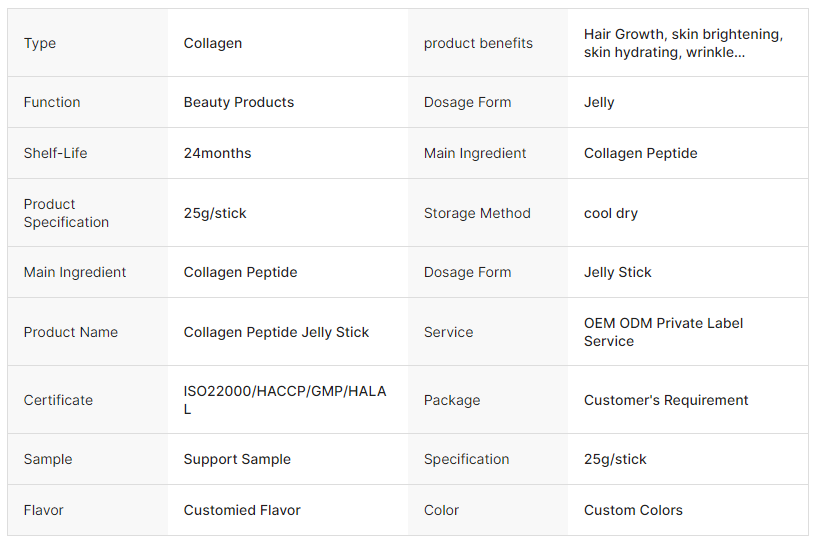Select the "Support Sample" value
This screenshot has height=540, width=818.
pyautogui.click(x=237, y=459)
